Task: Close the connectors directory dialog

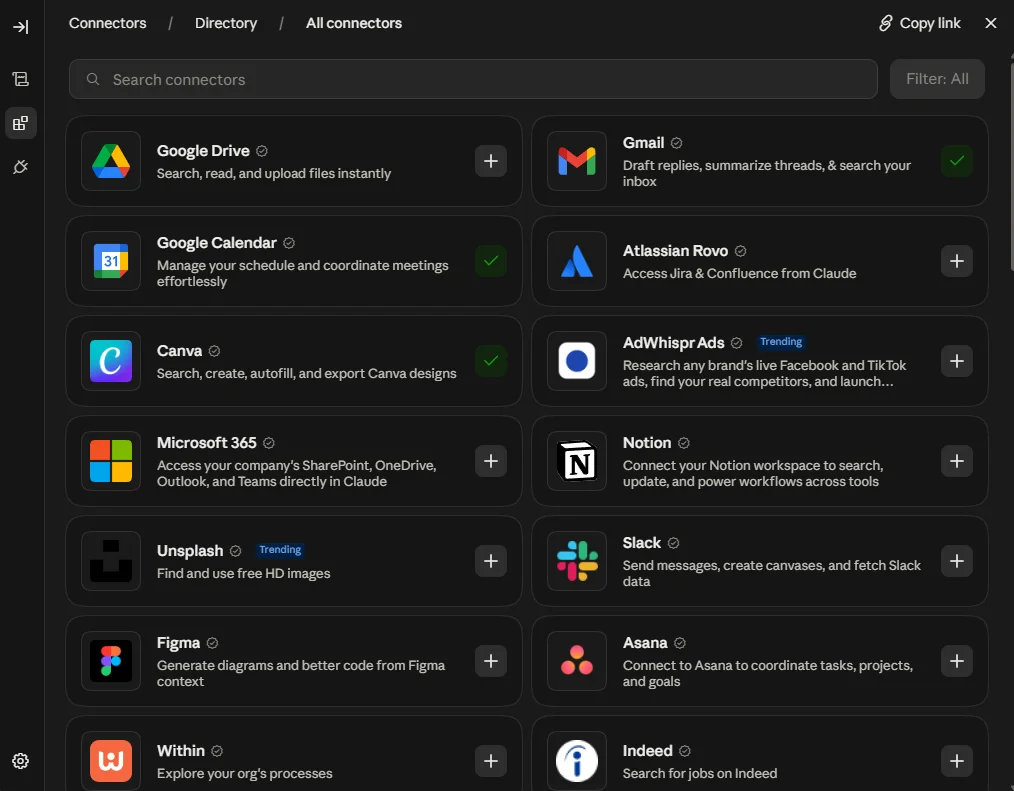Action: (991, 23)
